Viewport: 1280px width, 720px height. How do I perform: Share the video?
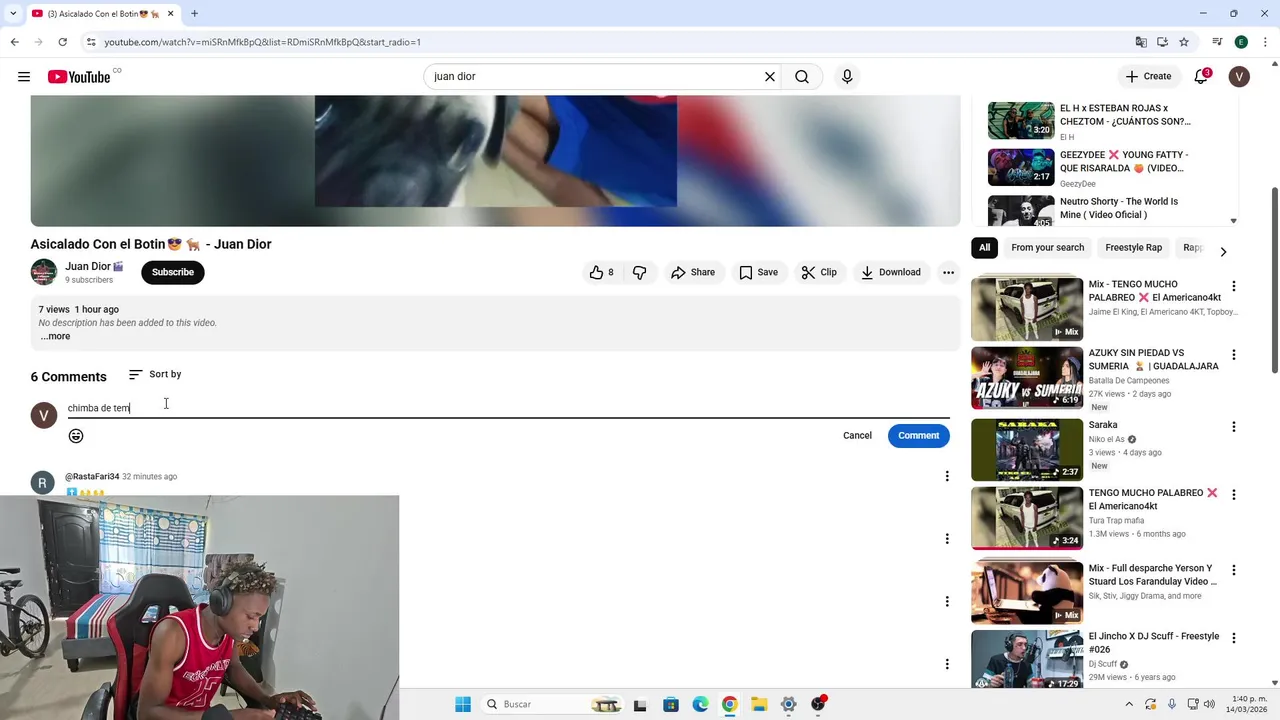pos(693,272)
